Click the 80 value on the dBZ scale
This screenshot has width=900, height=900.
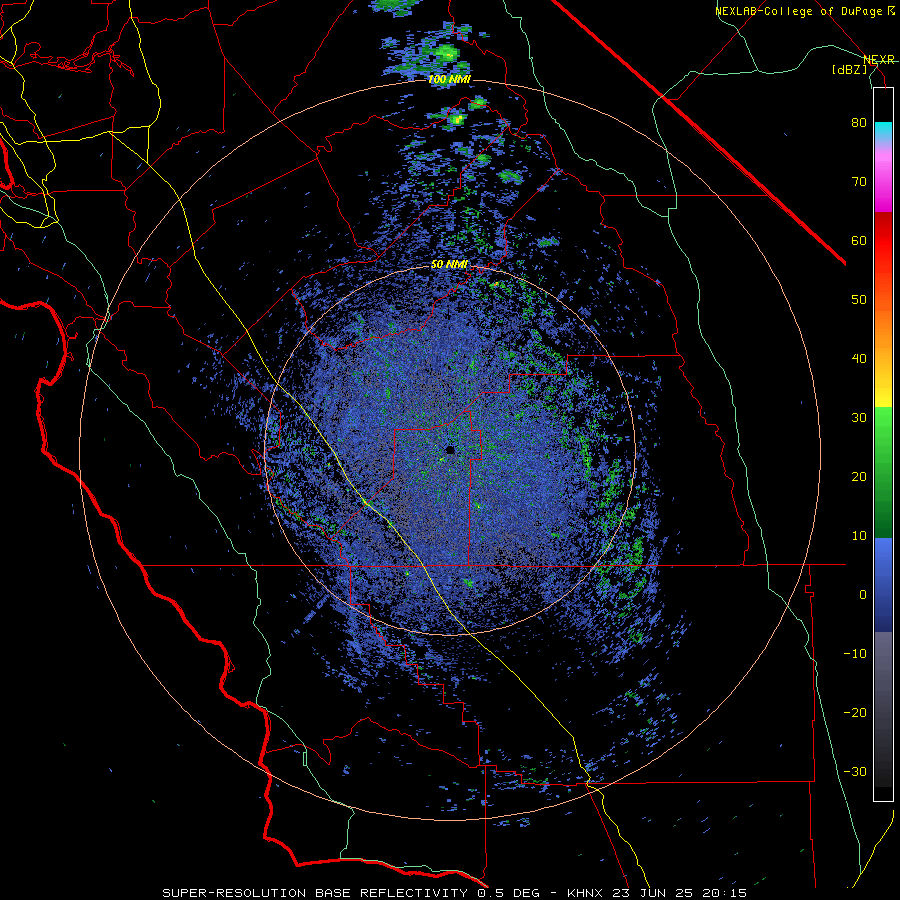tap(859, 123)
